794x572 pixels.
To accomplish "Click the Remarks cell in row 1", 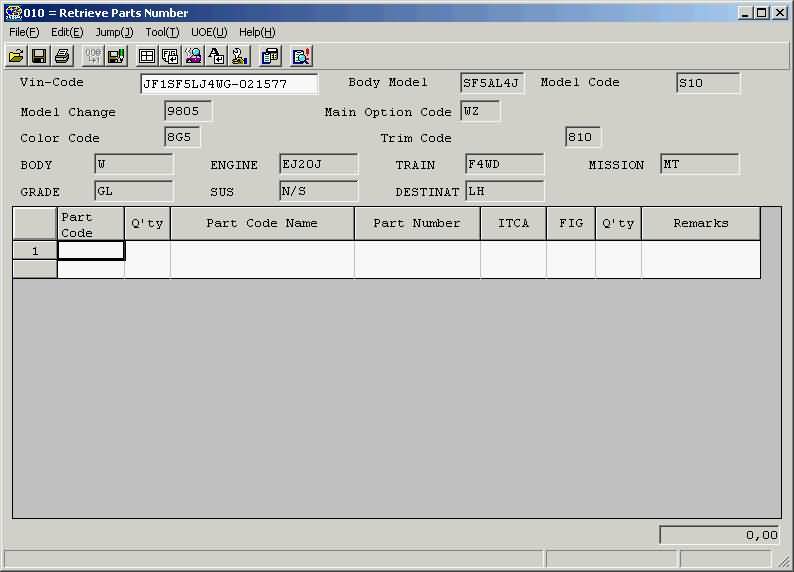I will (x=701, y=251).
